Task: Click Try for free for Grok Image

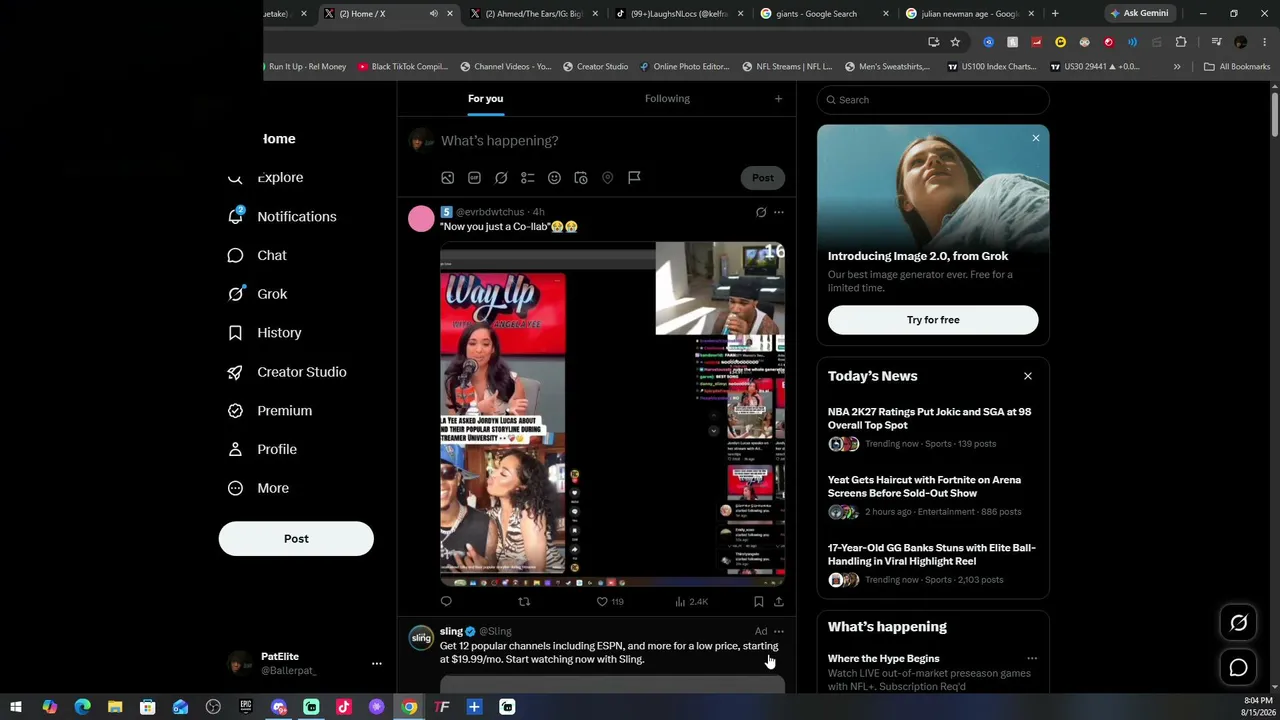Action: [x=933, y=320]
